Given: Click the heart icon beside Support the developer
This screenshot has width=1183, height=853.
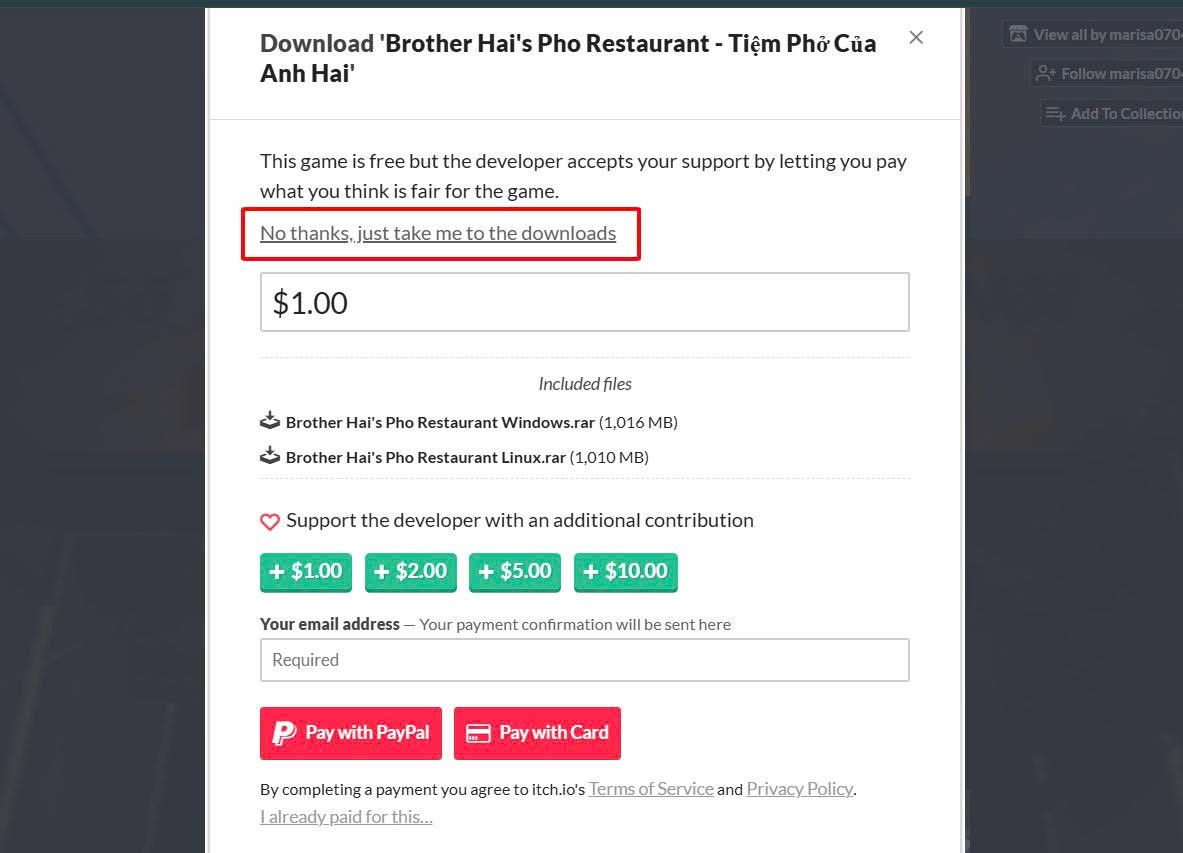Looking at the screenshot, I should point(269,521).
